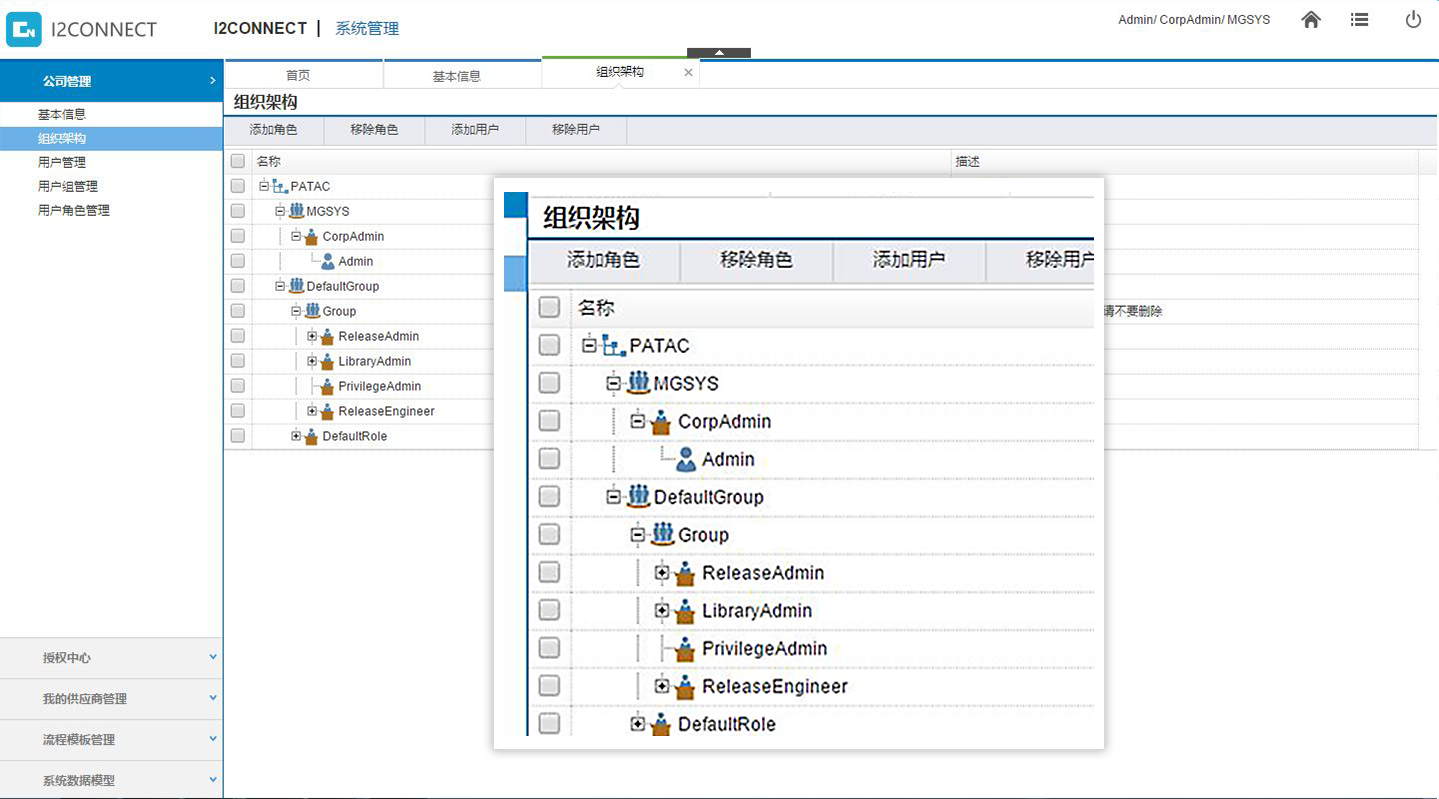Click 移除角色 button in main page toolbar
Image resolution: width=1439 pixels, height=799 pixels.
pos(374,130)
